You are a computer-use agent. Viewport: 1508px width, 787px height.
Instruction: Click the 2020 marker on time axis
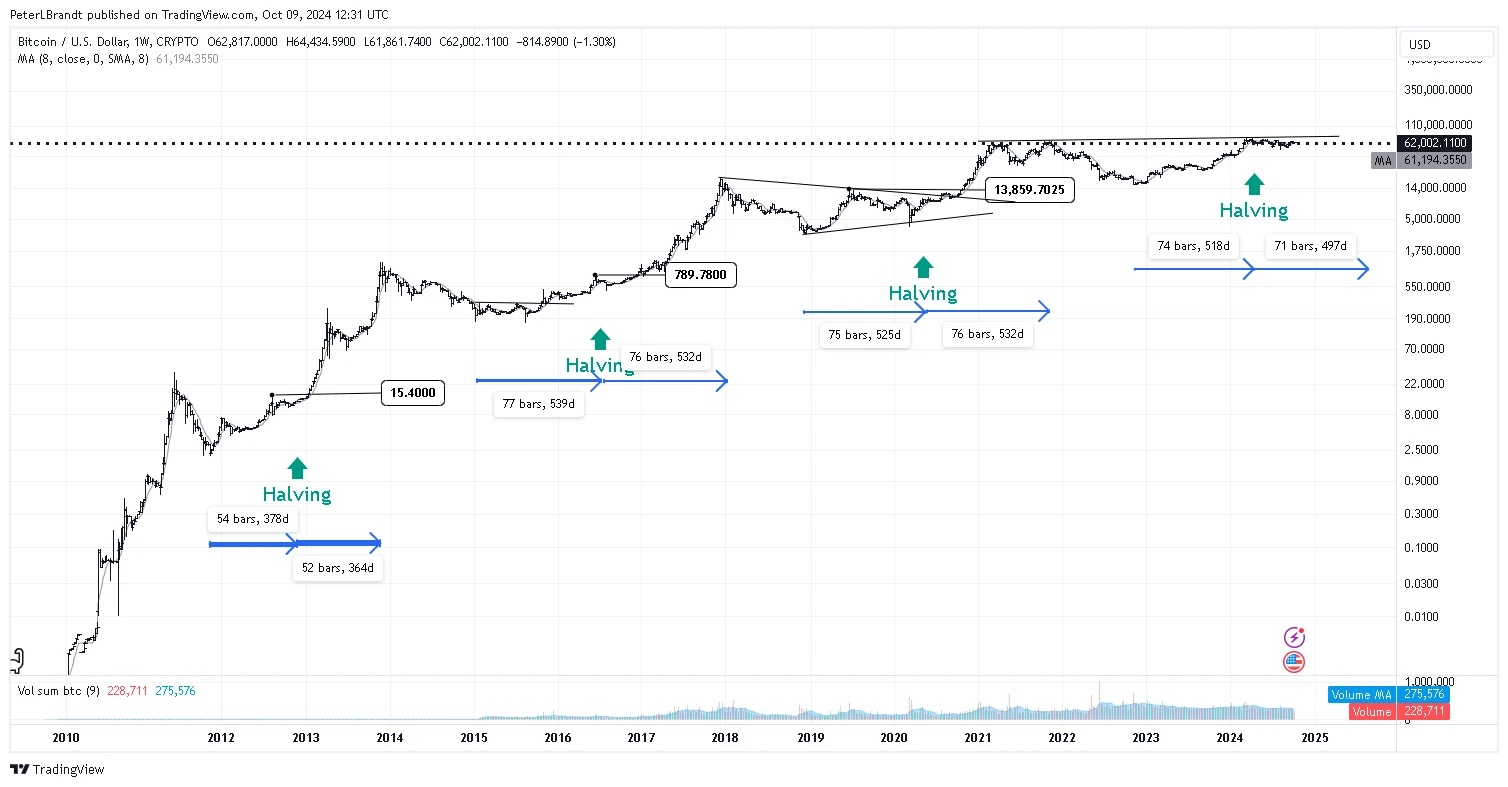[894, 738]
